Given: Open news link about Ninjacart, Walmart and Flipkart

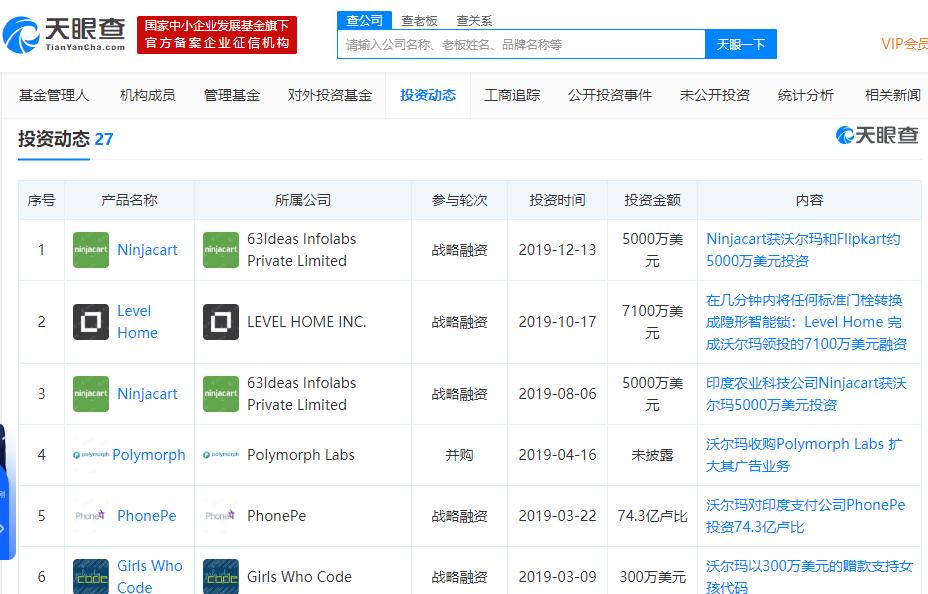Looking at the screenshot, I should tap(803, 250).
